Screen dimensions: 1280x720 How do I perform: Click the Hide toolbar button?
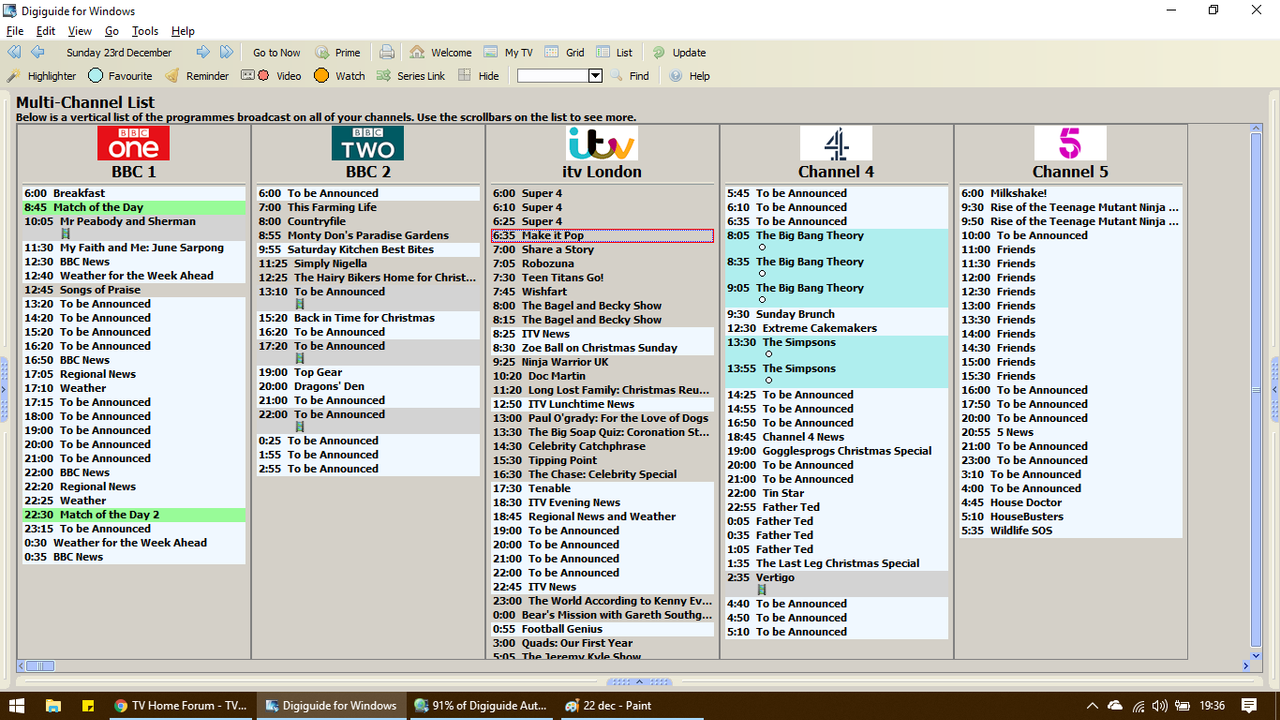pos(478,76)
